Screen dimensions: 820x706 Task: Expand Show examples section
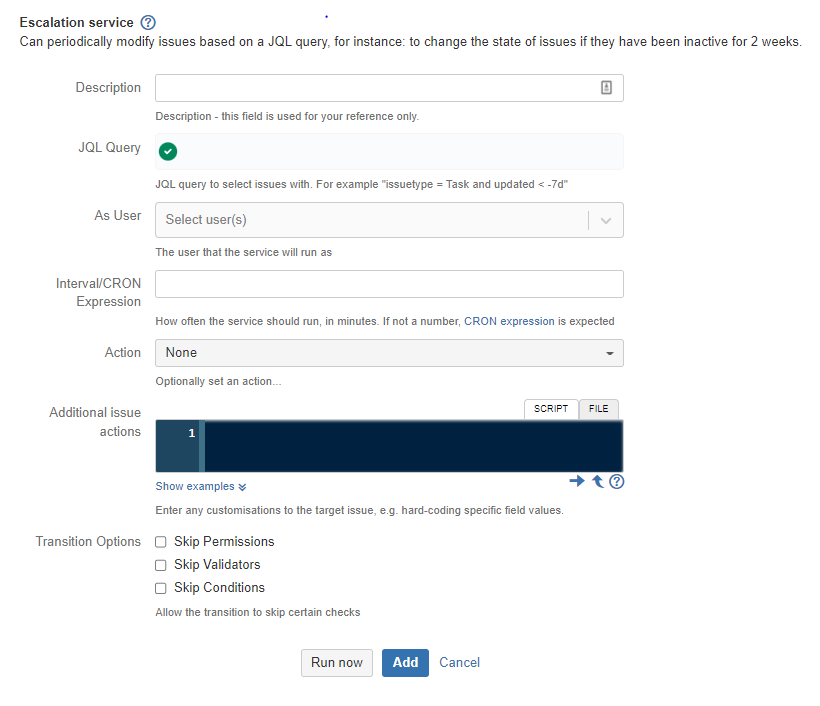[201, 486]
